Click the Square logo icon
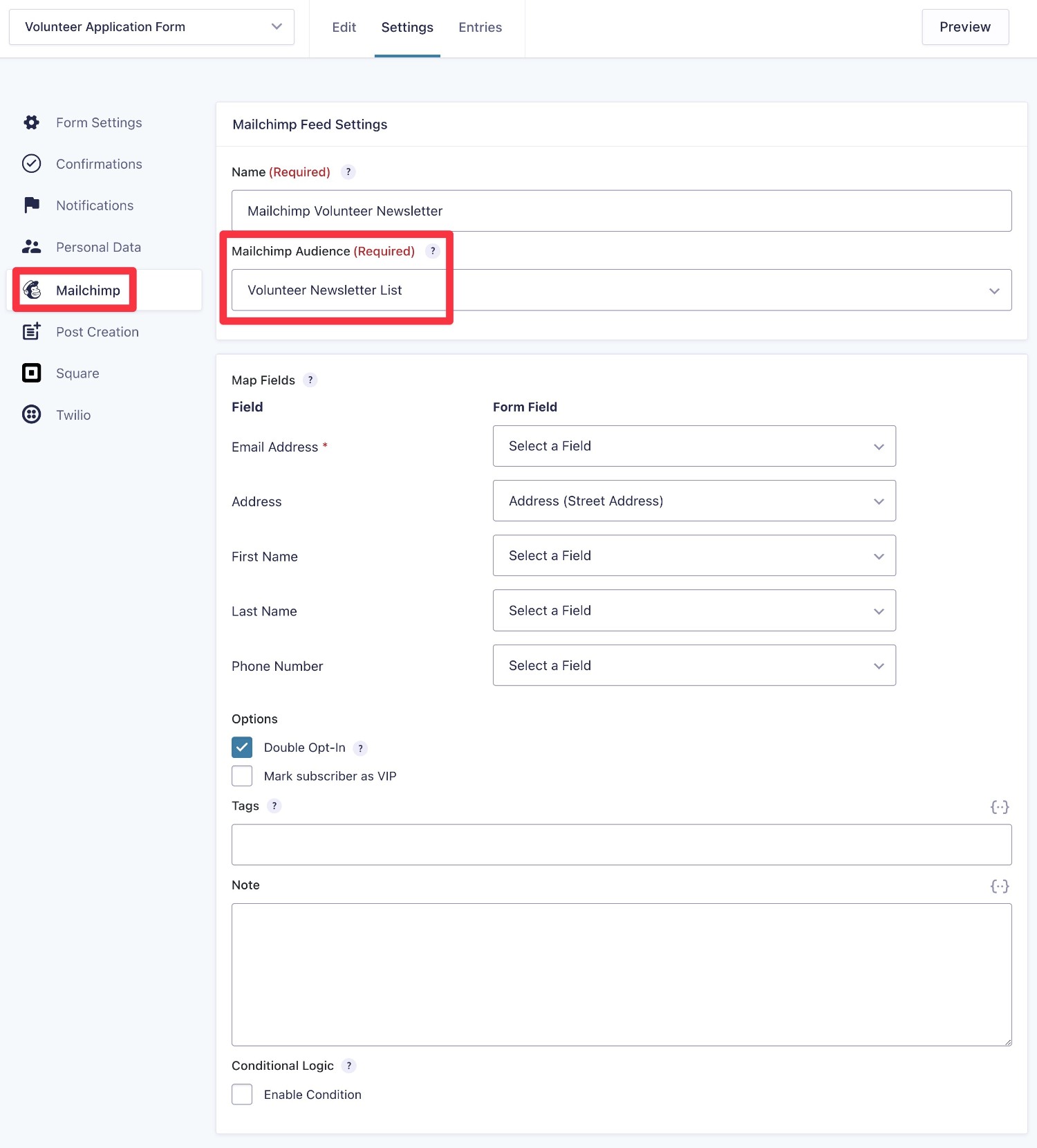Viewport: 1037px width, 1148px height. [32, 373]
